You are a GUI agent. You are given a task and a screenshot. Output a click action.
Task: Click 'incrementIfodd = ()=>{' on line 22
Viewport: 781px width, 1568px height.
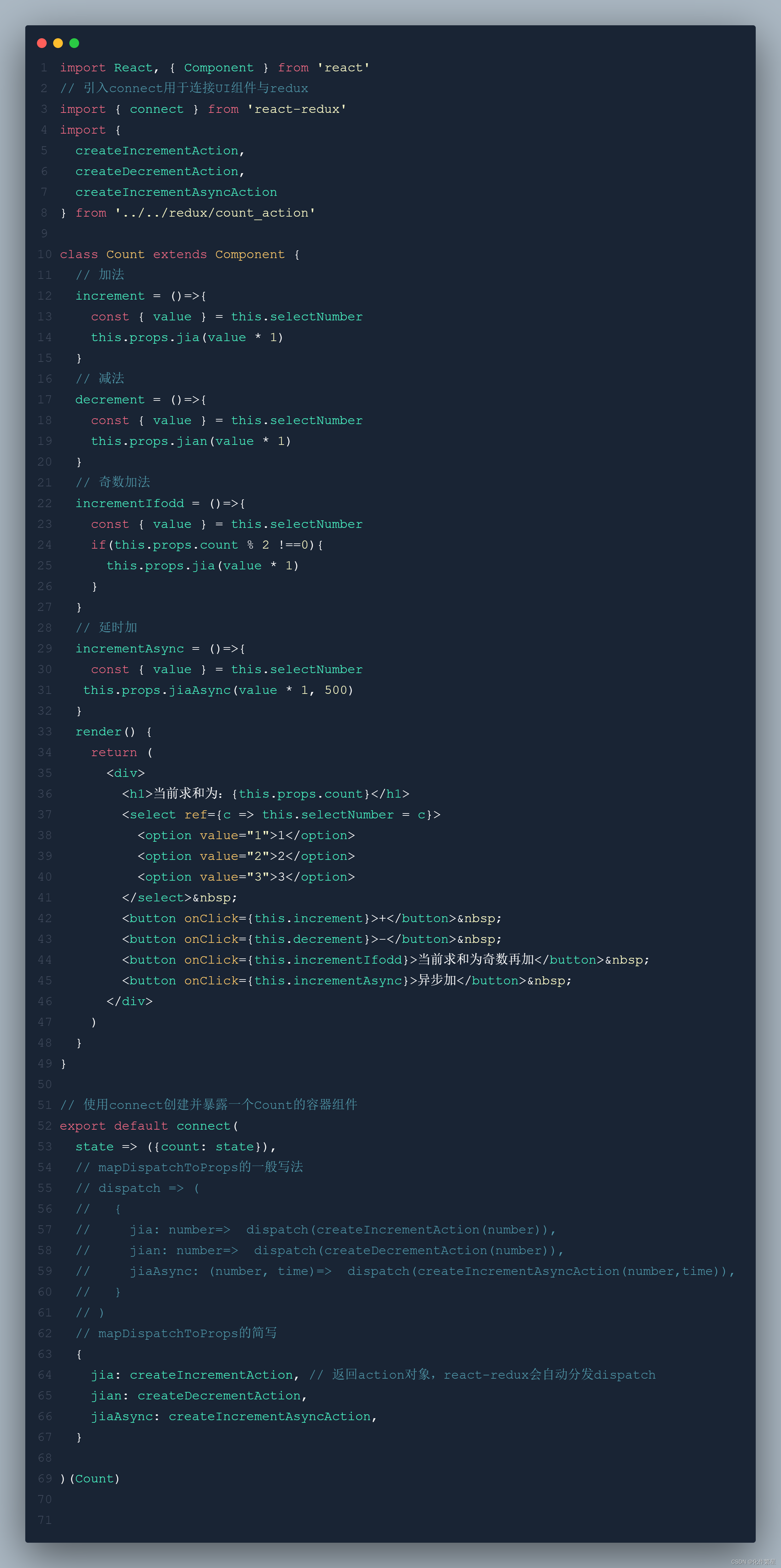[x=160, y=504]
